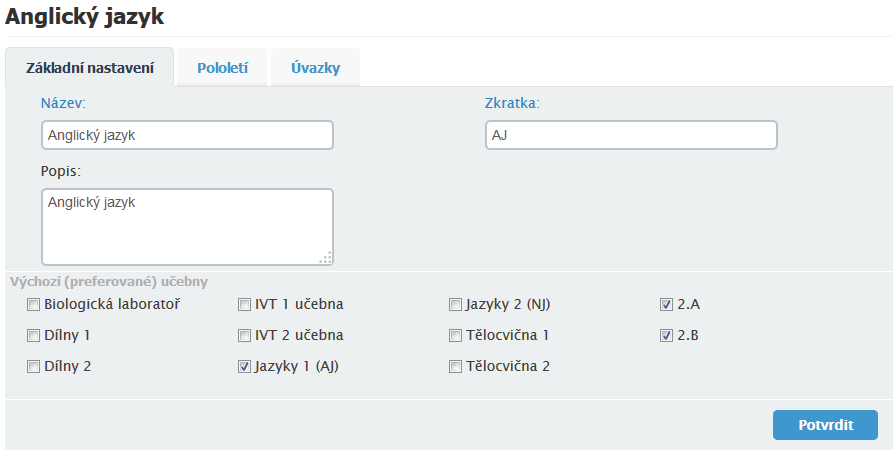This screenshot has width=894, height=450.
Task: Disable the 2.B classroom checkbox
Action: pos(666,335)
